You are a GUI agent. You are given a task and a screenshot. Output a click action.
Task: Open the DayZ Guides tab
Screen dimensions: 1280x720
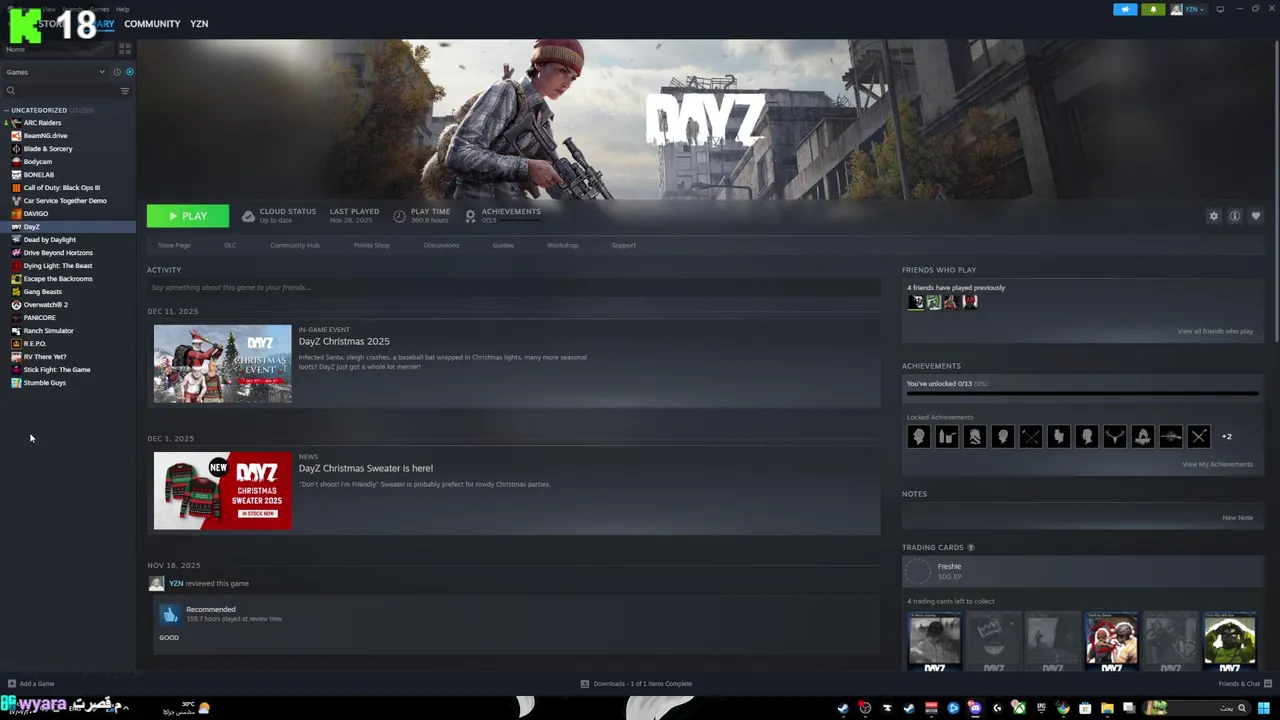503,245
